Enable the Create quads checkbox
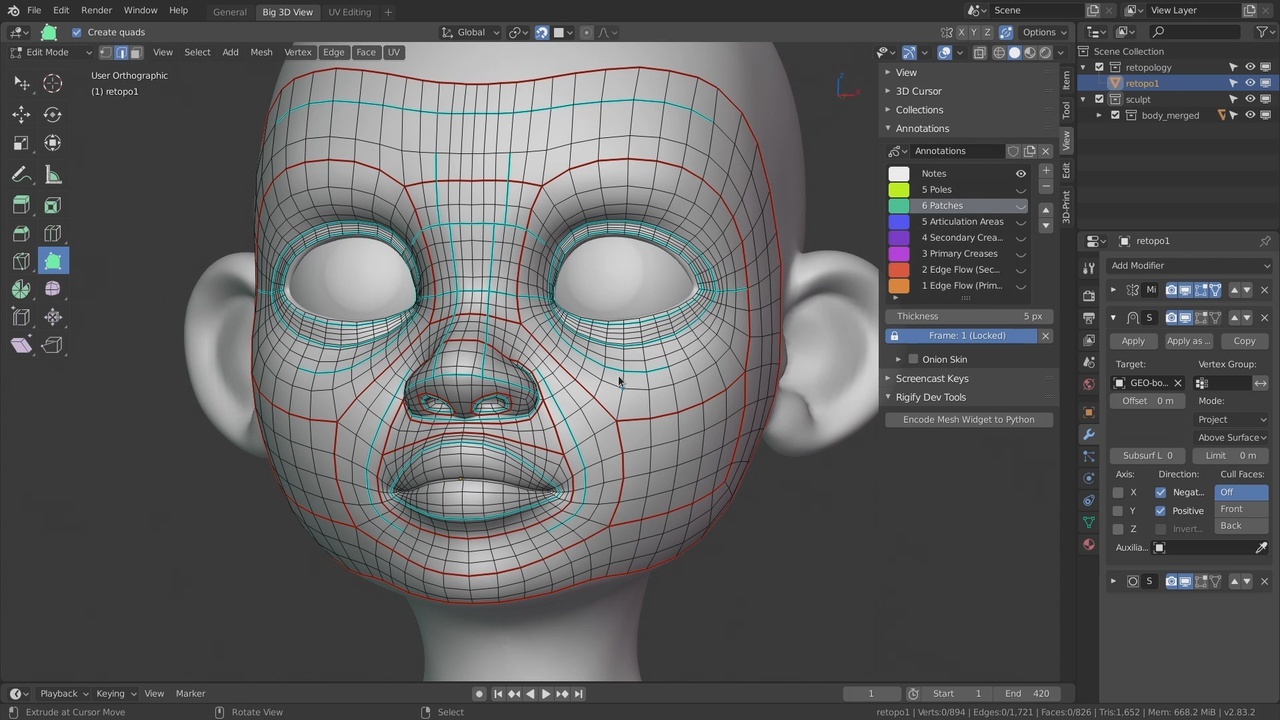The width and height of the screenshot is (1280, 720). click(x=76, y=32)
